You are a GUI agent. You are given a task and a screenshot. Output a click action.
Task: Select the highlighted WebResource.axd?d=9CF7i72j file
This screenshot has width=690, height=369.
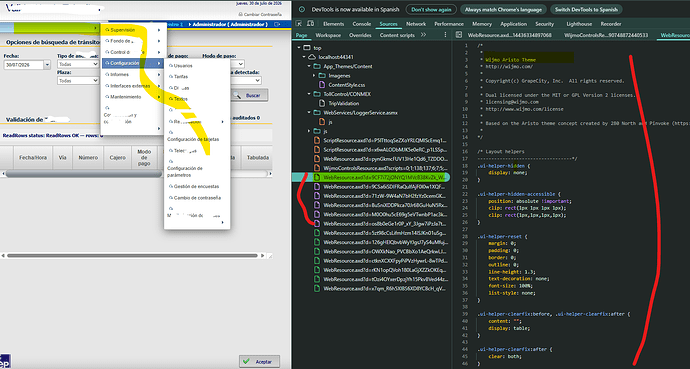click(x=371, y=177)
